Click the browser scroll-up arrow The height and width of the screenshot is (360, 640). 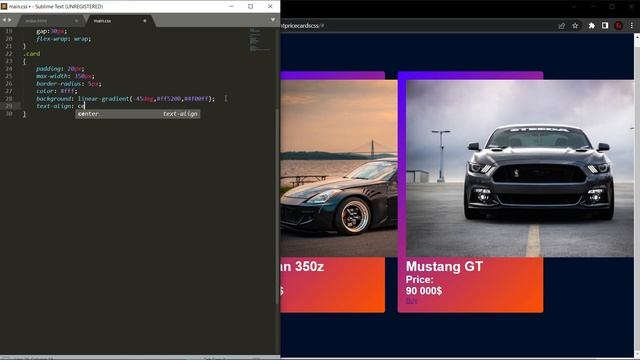pos(637,37)
